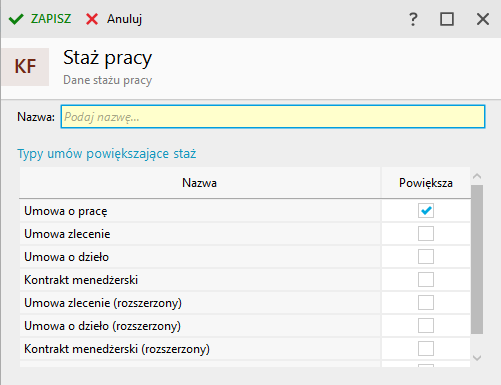Viewport: 501px width, 385px height.
Task: Click the scroll down arrow of list
Action: tap(477, 358)
